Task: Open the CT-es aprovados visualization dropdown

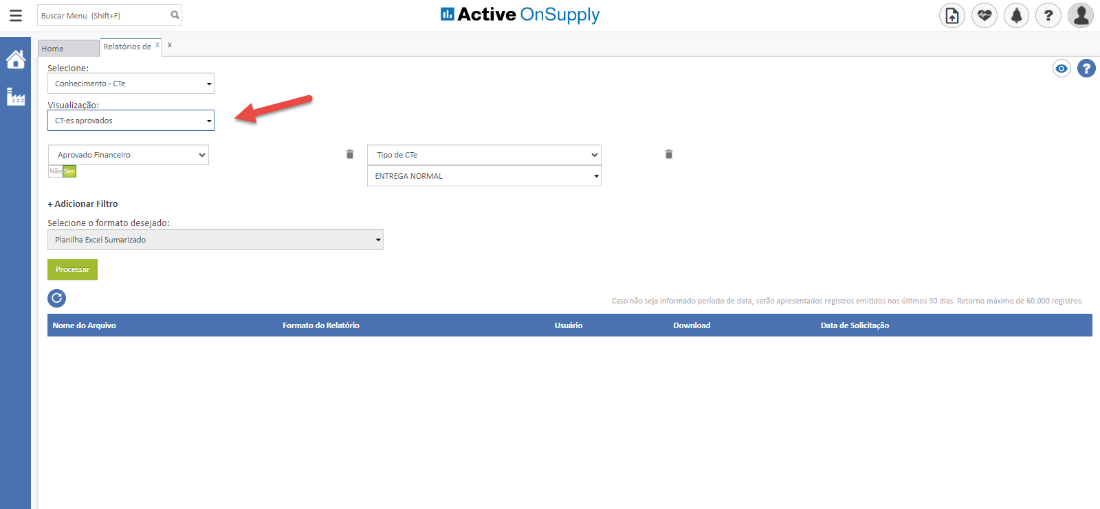Action: [131, 121]
